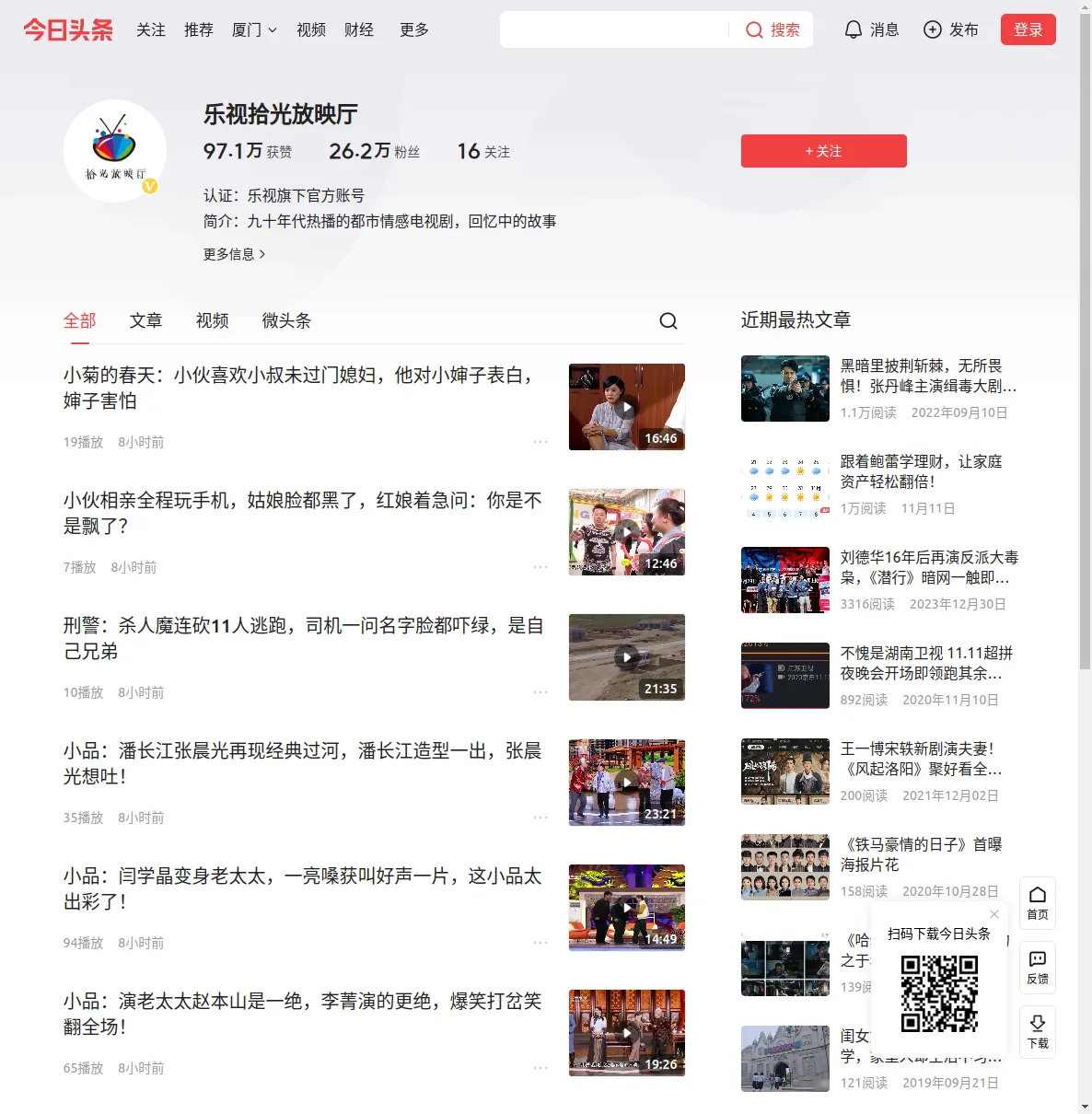
Task: Open more options for 闫学晶 video
Action: [x=540, y=943]
